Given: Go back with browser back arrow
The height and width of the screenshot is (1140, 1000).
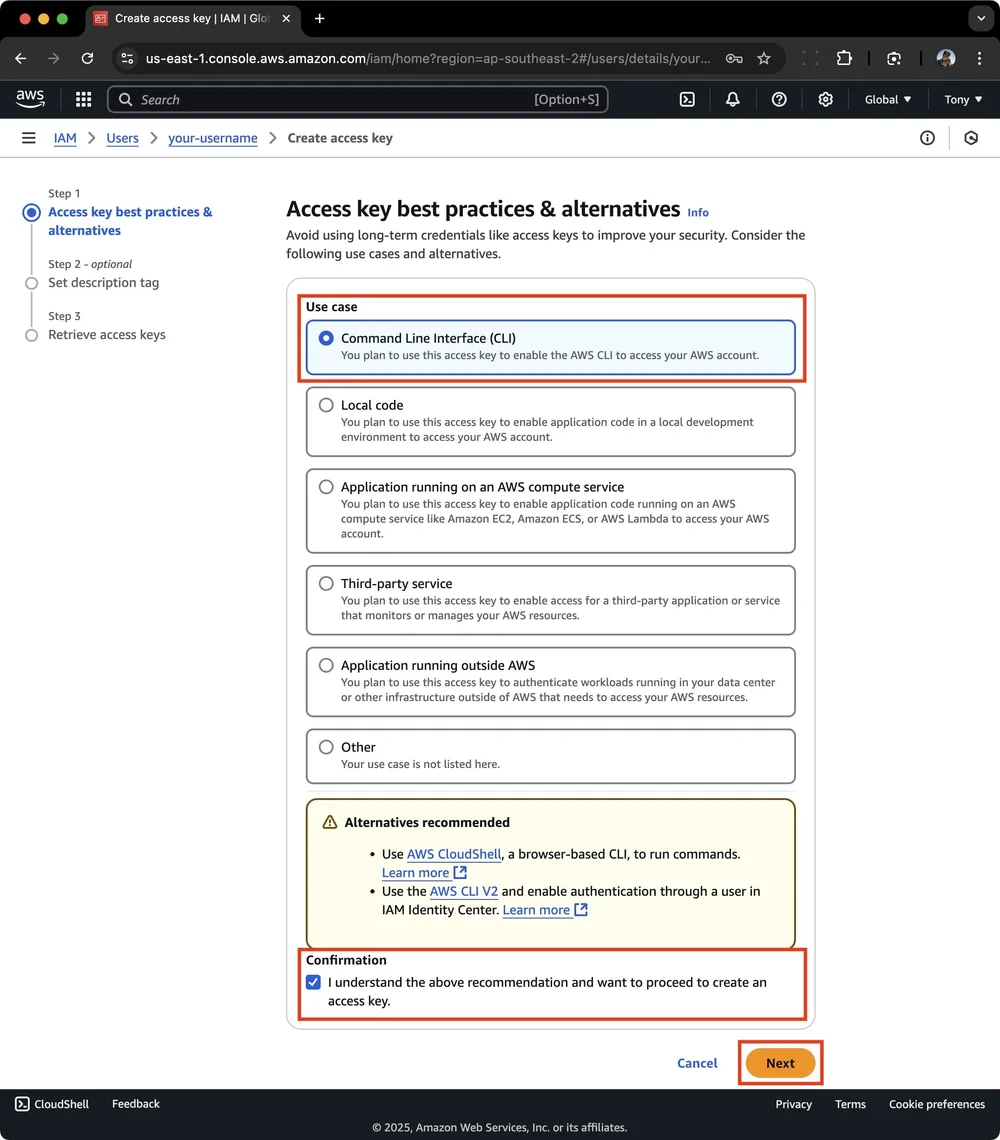Looking at the screenshot, I should pos(20,58).
